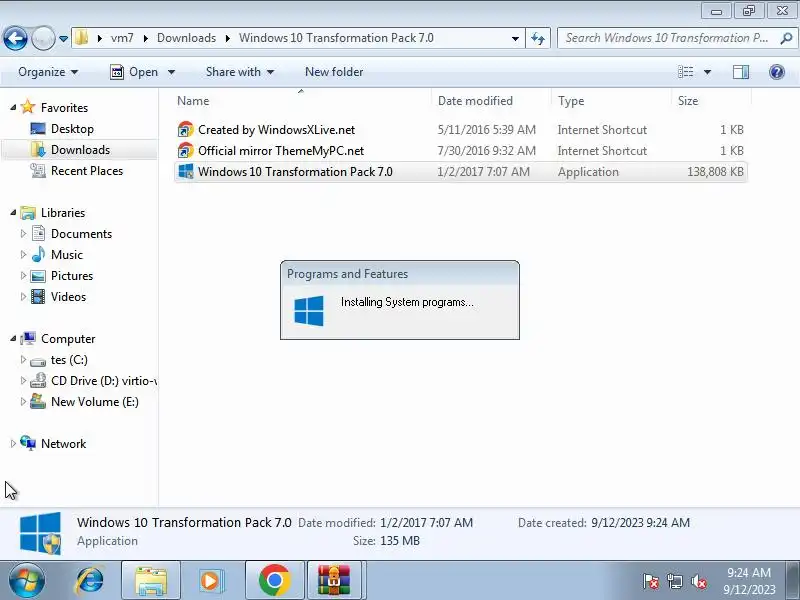Launch Internet Explorer from taskbar

click(x=89, y=581)
